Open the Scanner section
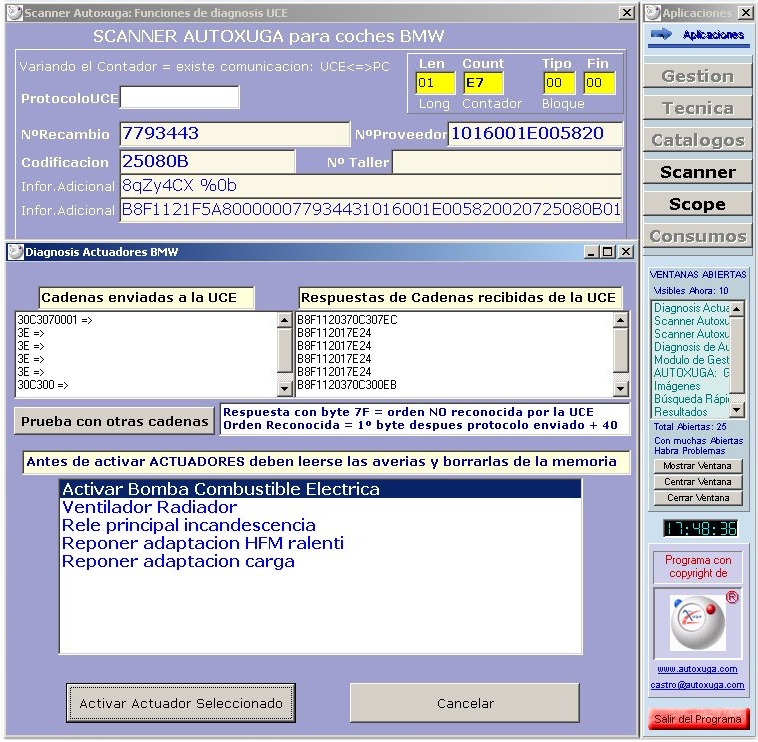The image size is (758, 742). pyautogui.click(x=697, y=172)
